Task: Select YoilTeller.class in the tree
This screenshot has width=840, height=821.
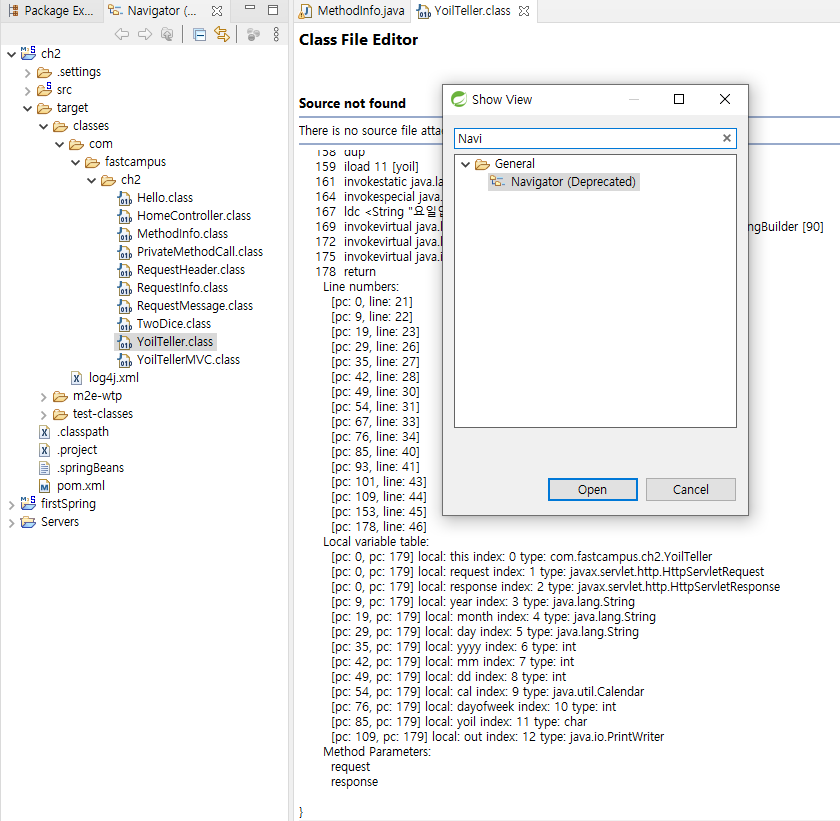Action: pos(175,342)
